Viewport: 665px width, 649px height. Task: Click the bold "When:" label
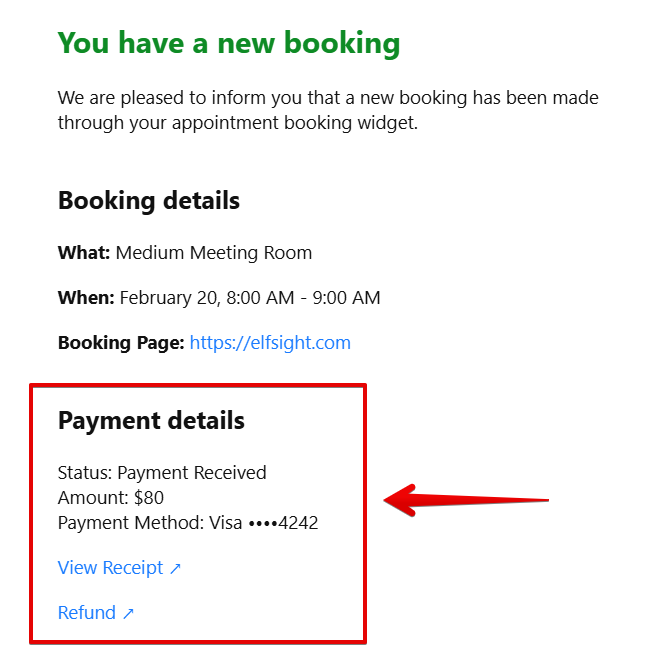click(x=86, y=298)
